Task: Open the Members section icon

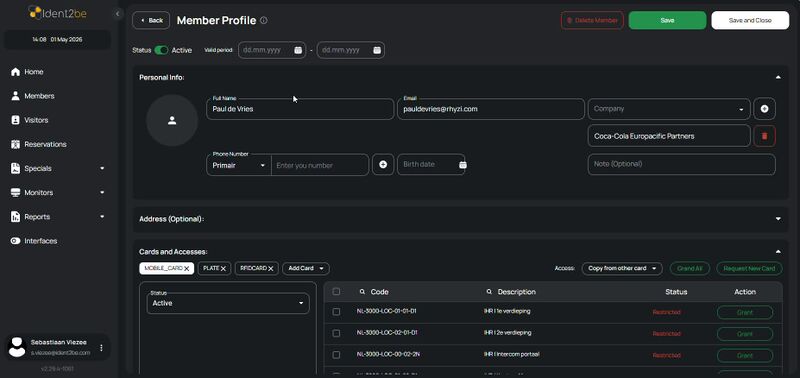Action: [15, 96]
